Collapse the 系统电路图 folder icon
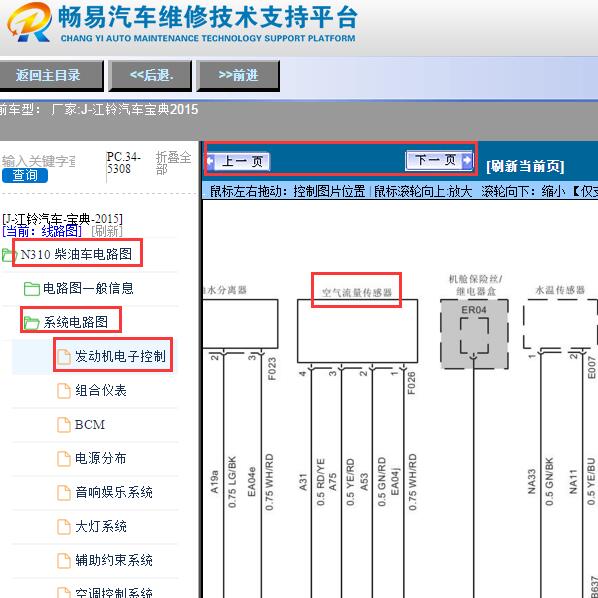Image resolution: width=598 pixels, height=598 pixels. click(x=32, y=323)
